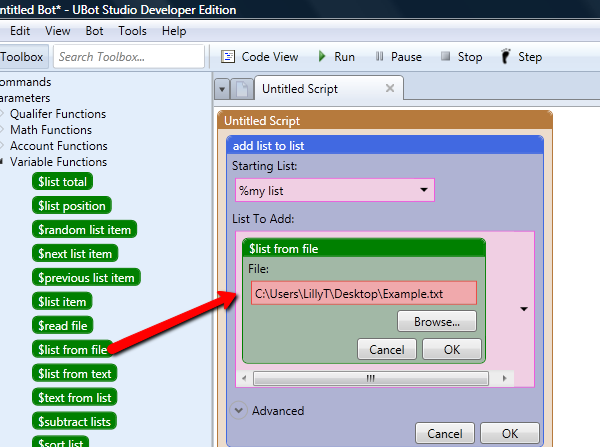This screenshot has height=447, width=600.
Task: Open the script tabs dropdown arrow
Action: 222,89
